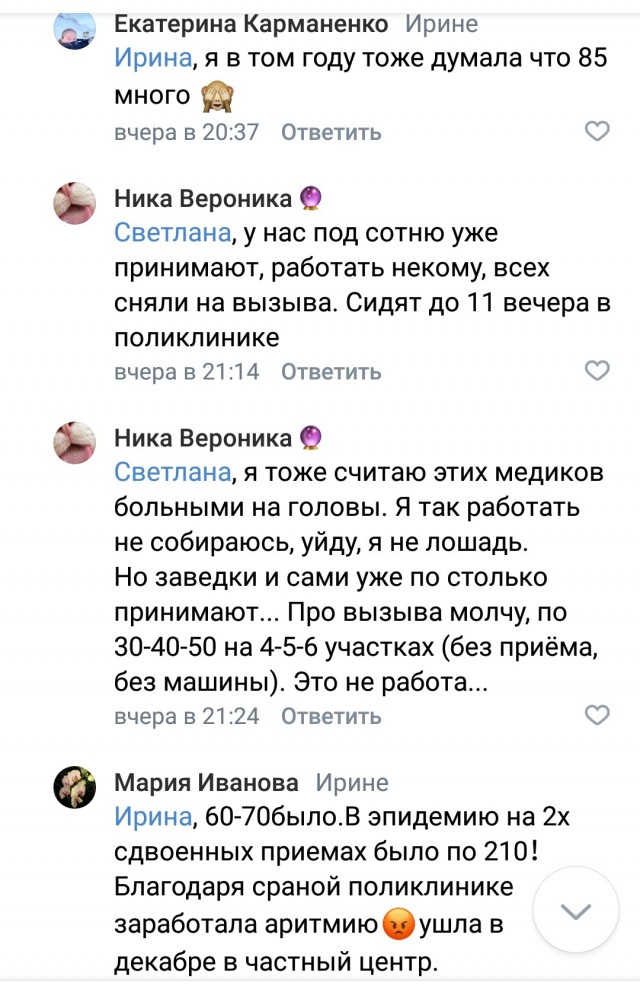Reply to the 21:24 comment by Ника Вероника

[x=331, y=716]
